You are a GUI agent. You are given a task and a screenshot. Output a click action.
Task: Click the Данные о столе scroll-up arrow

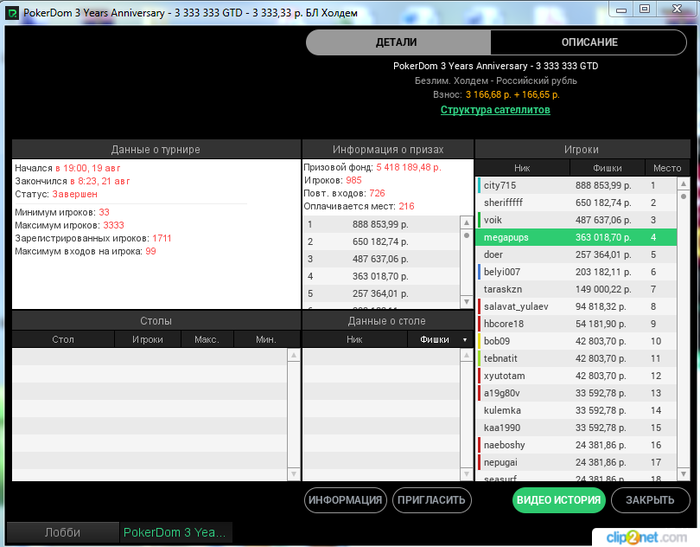467,355
